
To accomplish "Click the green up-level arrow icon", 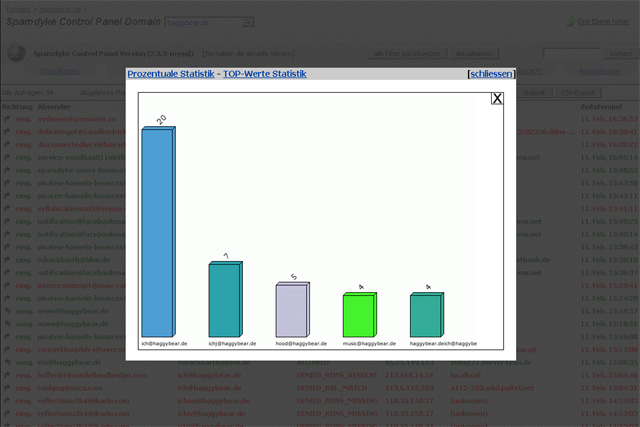I will 571,22.
